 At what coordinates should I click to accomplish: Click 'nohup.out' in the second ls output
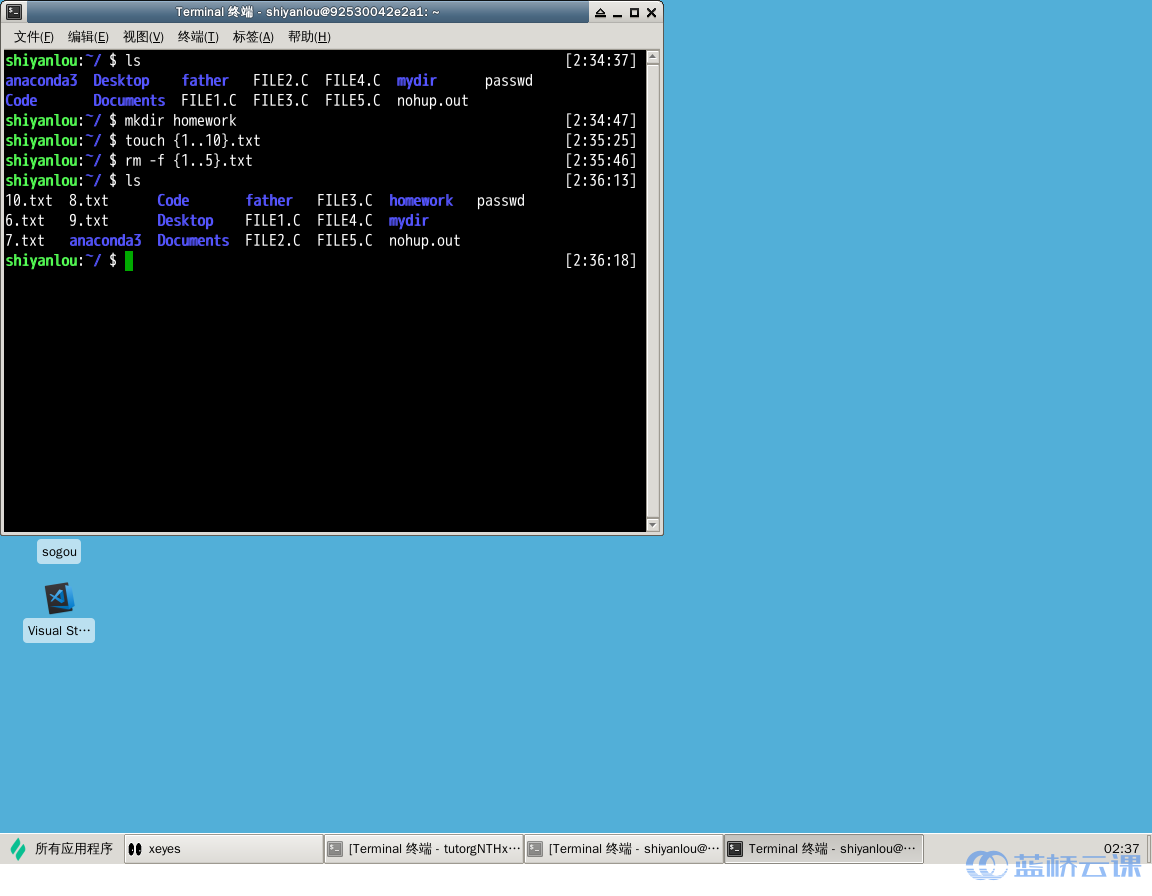tap(425, 240)
